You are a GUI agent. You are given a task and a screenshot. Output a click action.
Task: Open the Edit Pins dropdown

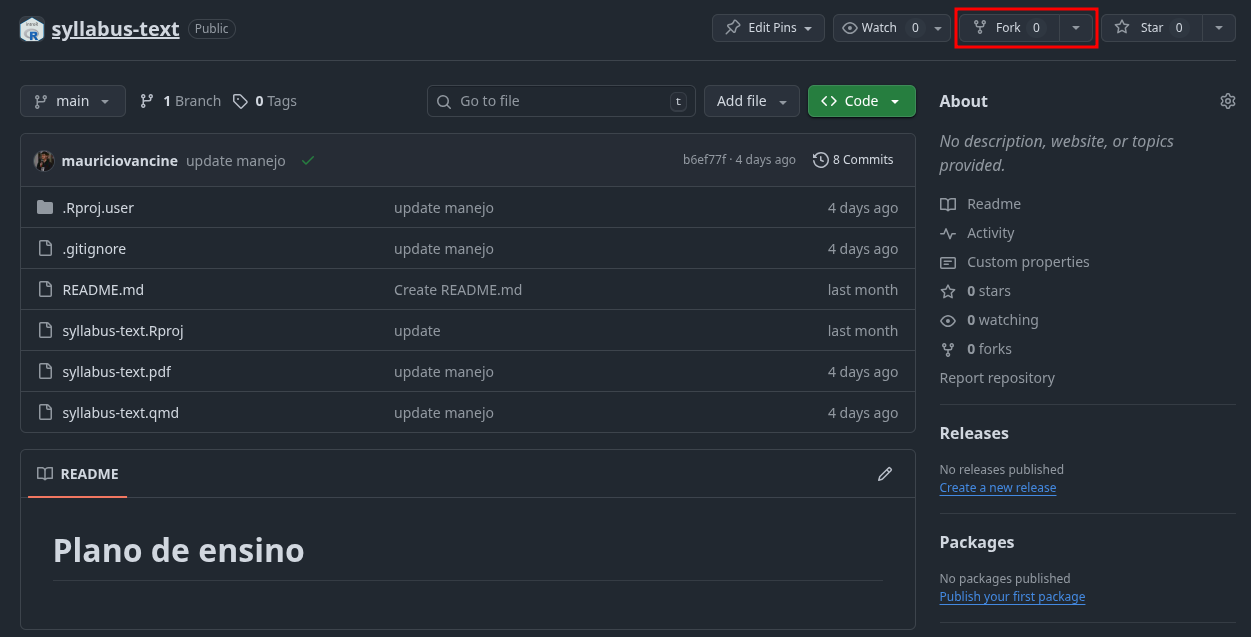pyautogui.click(x=768, y=28)
